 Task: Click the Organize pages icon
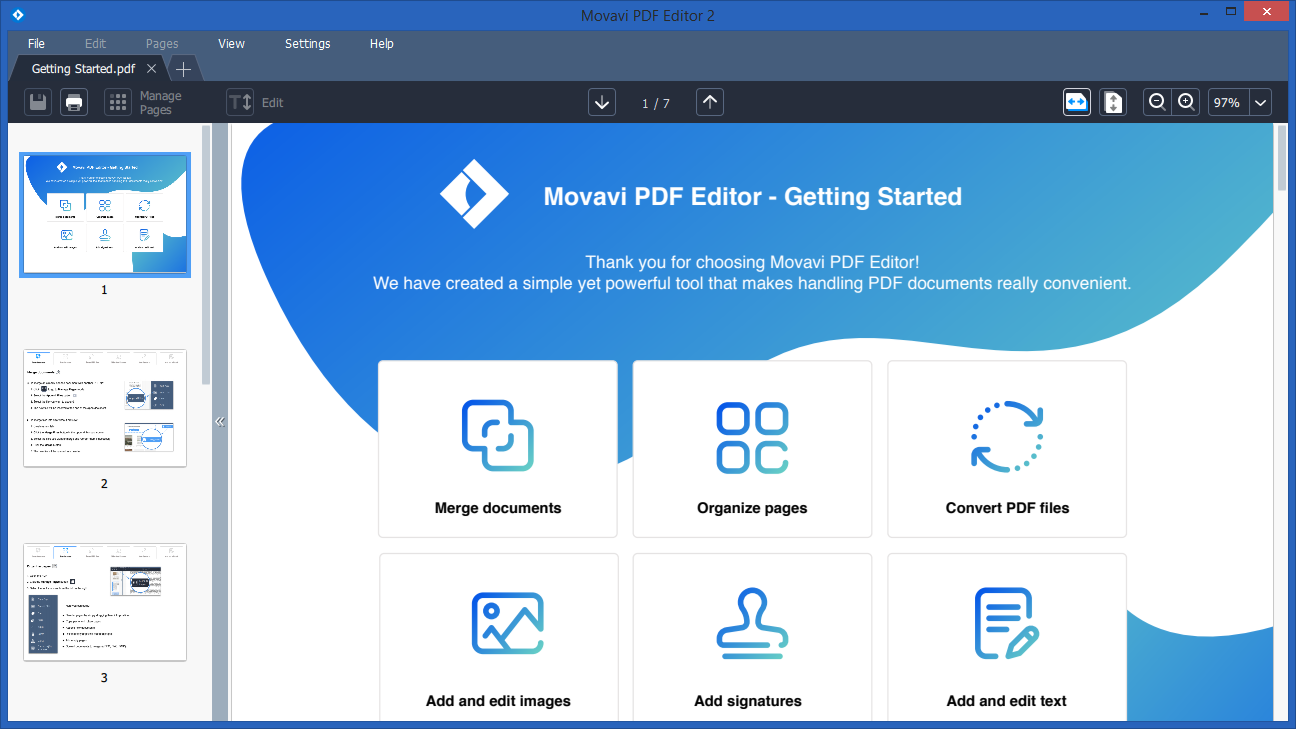tap(752, 438)
